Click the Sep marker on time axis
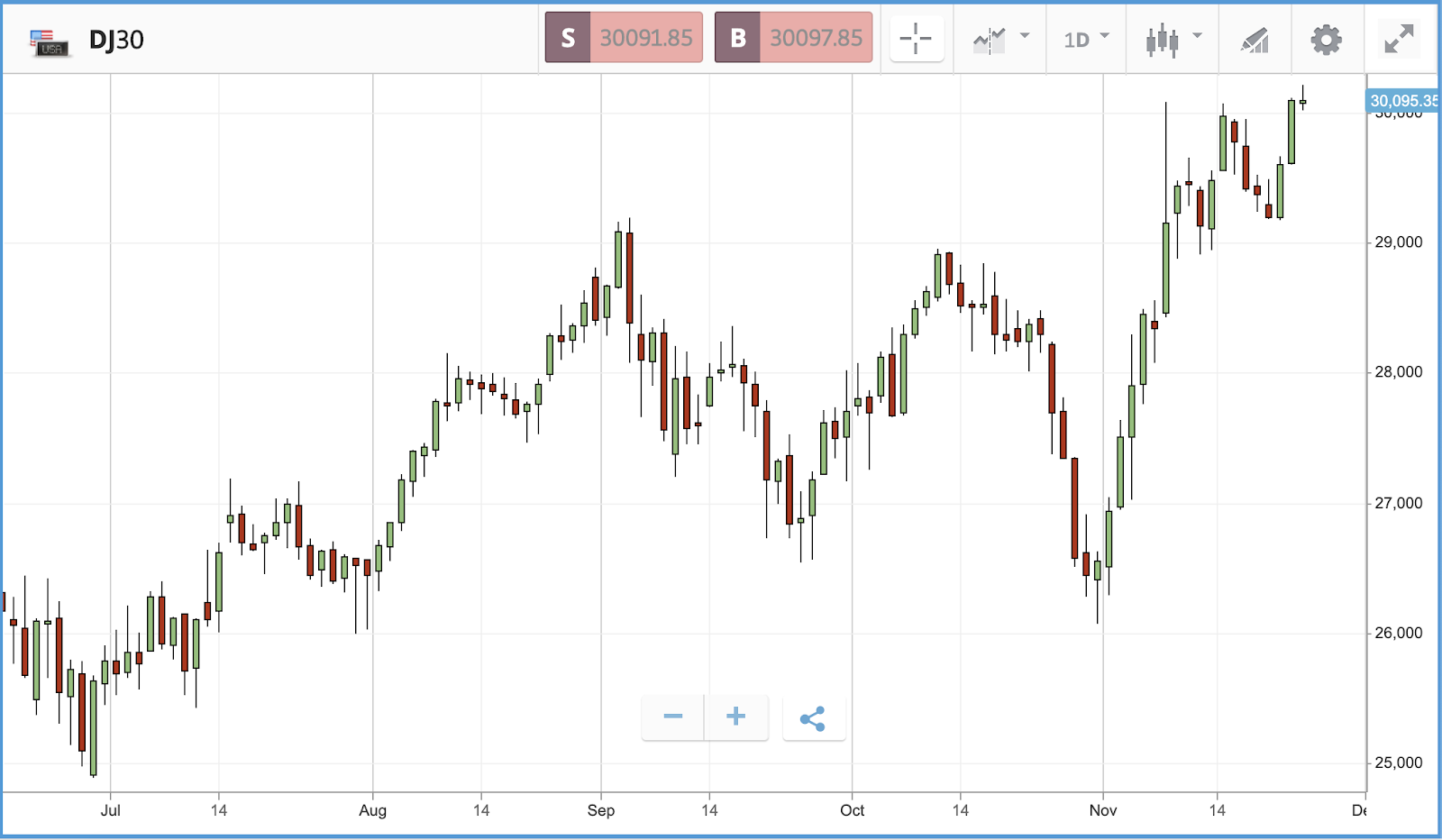Image resolution: width=1442 pixels, height=840 pixels. point(601,810)
